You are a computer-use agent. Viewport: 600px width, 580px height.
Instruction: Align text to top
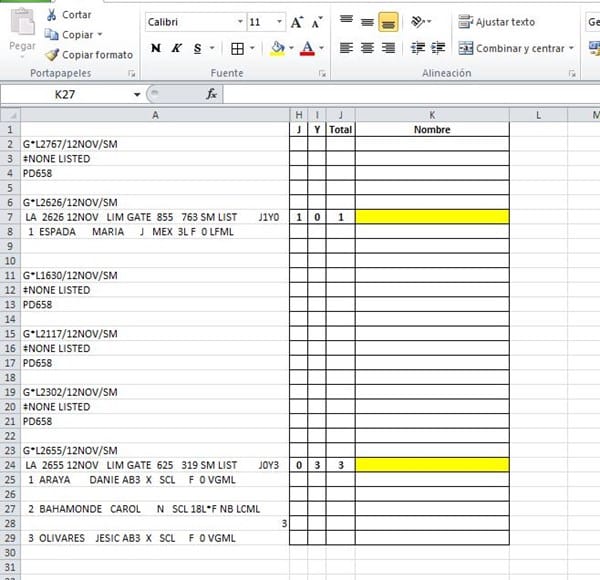point(346,19)
